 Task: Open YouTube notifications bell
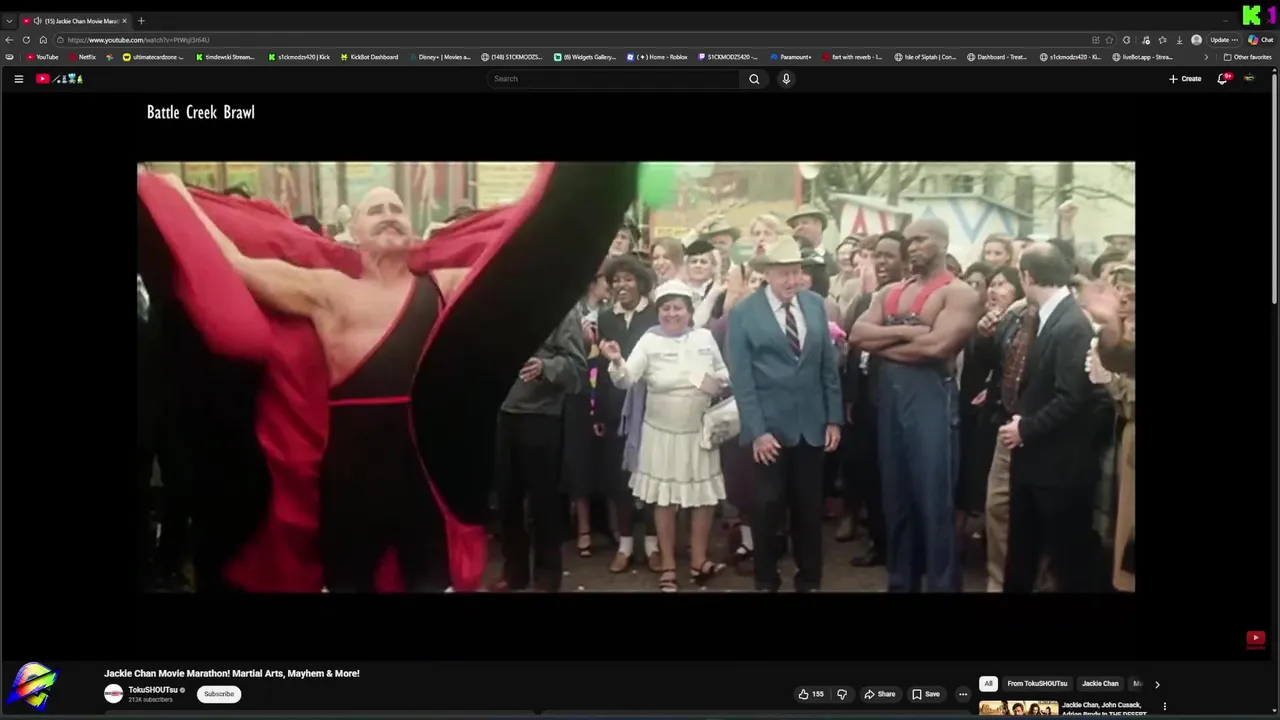(1222, 79)
